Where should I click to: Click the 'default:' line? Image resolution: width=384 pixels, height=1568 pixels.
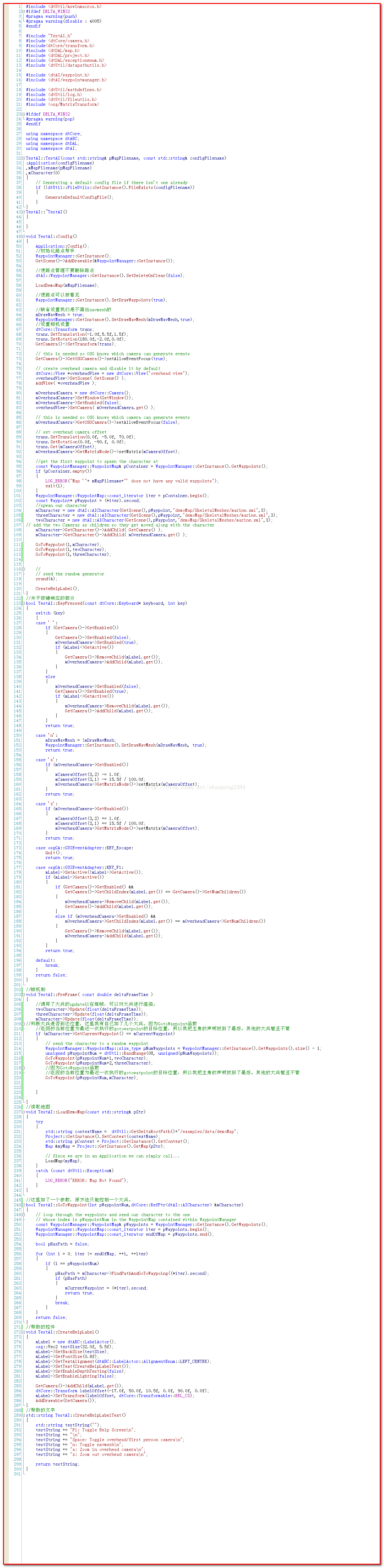[45, 961]
